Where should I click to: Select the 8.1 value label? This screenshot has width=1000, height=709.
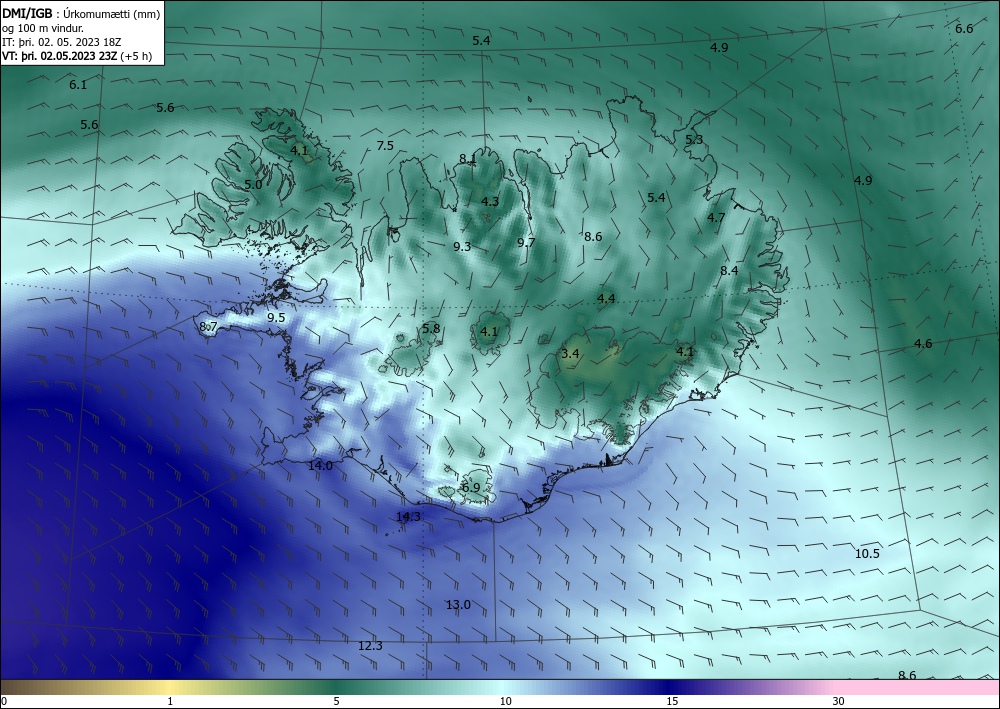pos(467,159)
